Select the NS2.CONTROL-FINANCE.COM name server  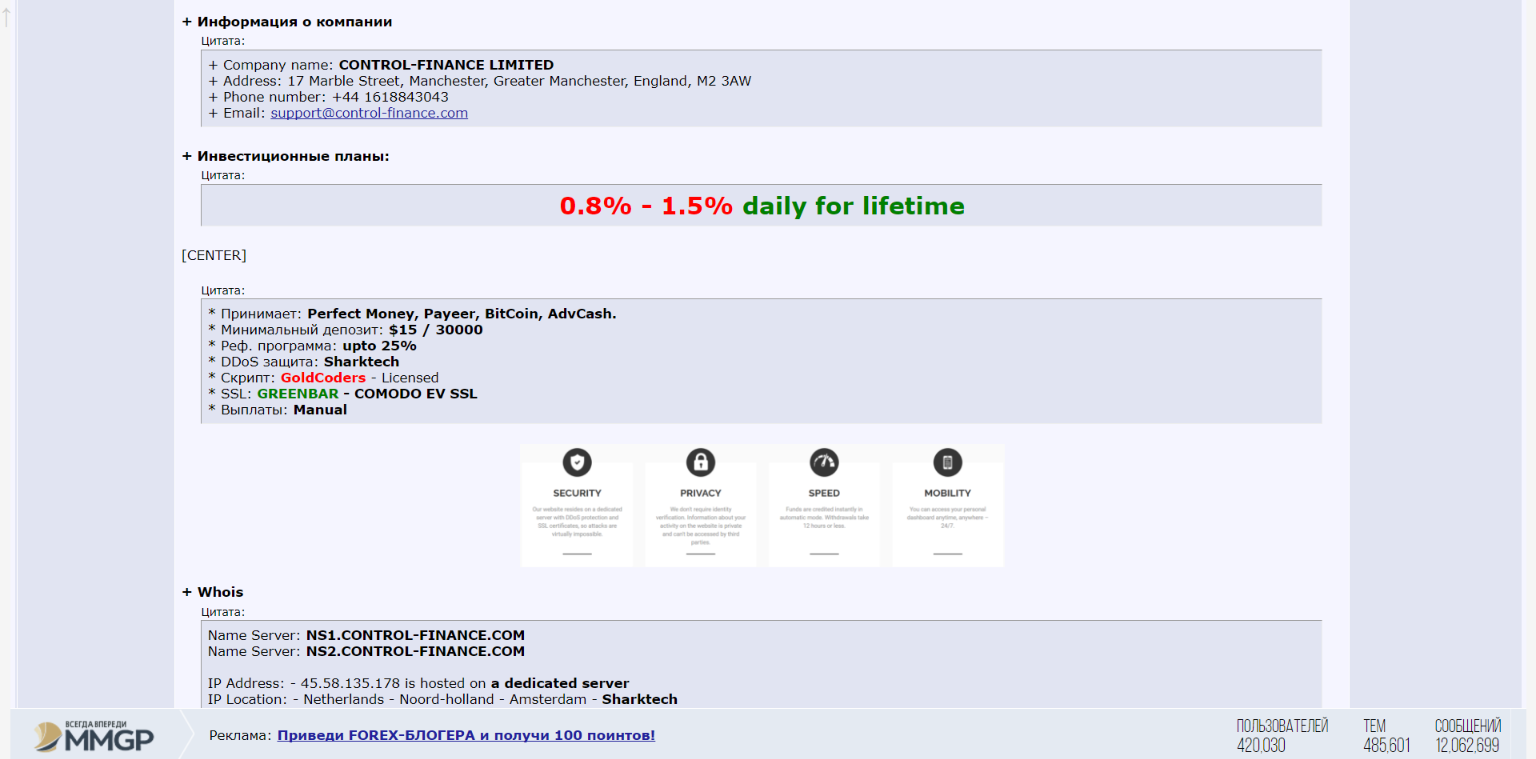pos(416,651)
